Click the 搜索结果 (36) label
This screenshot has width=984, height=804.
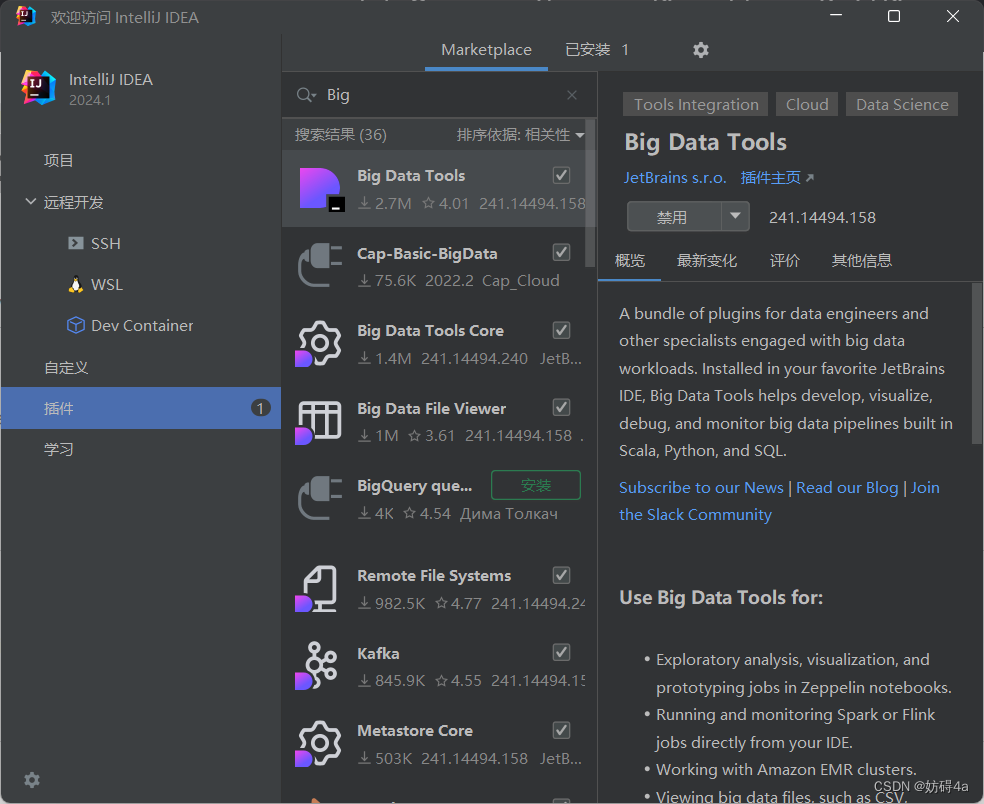[341, 135]
